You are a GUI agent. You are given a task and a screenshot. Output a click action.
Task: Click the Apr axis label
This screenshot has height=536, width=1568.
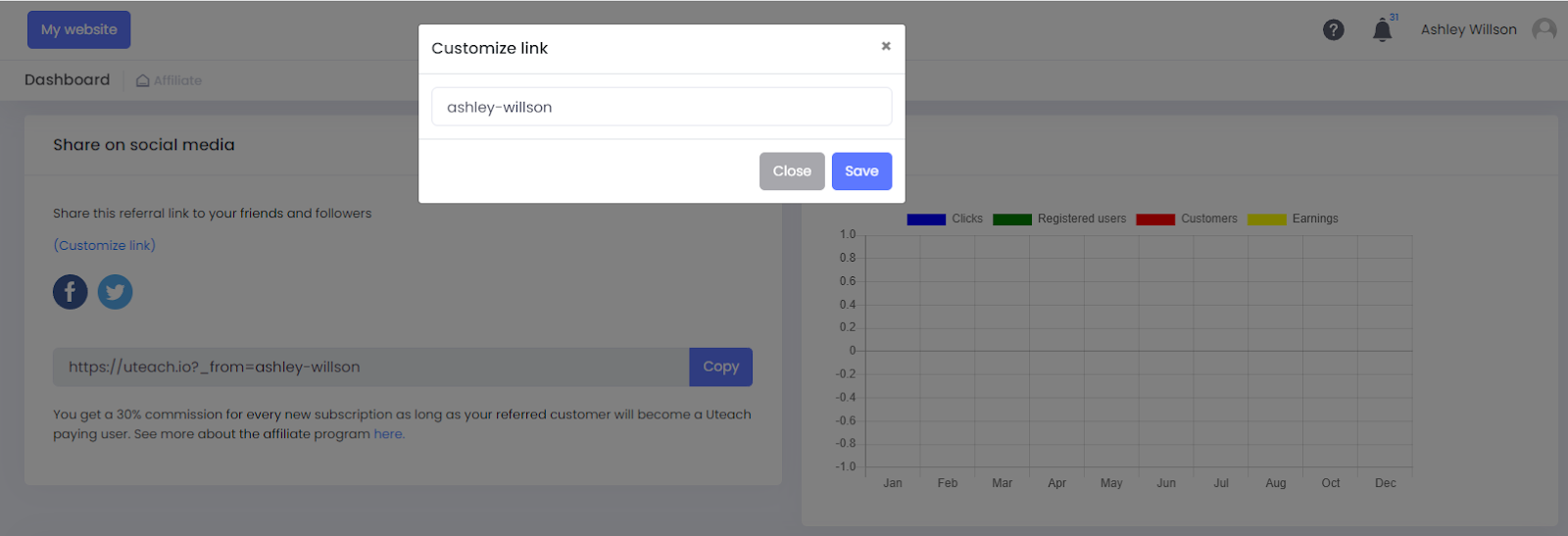click(x=1056, y=483)
